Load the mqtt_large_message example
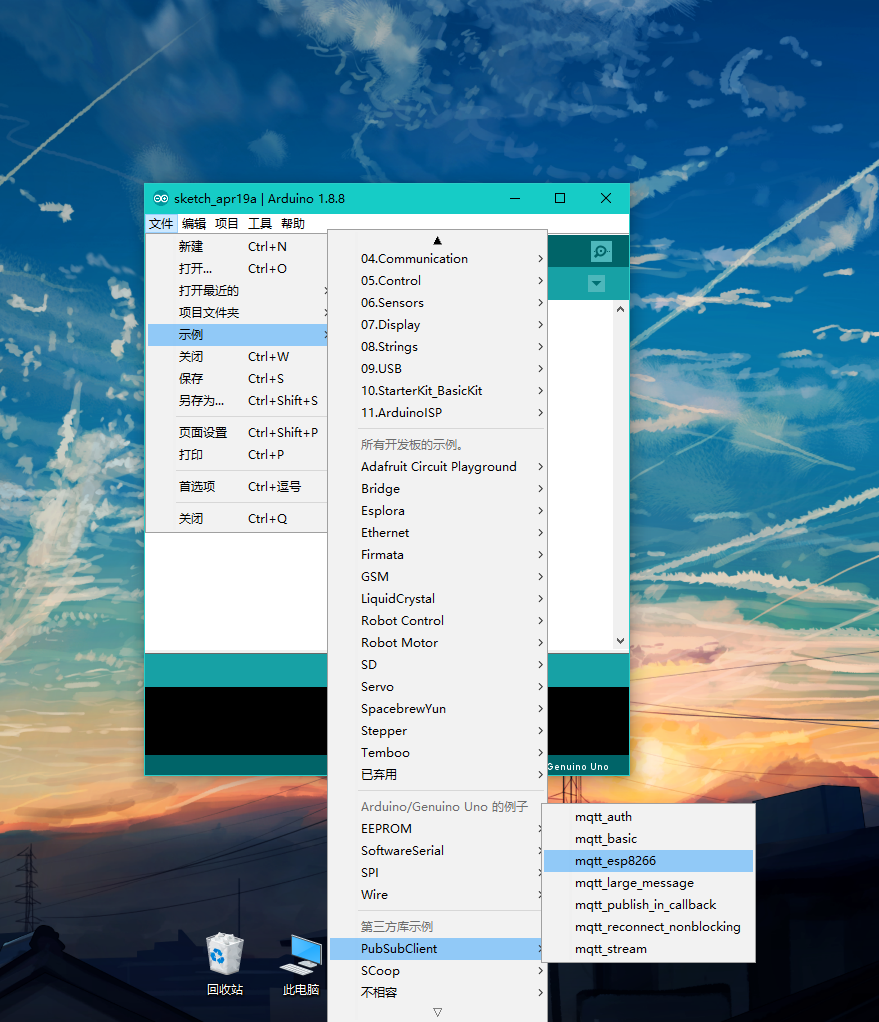The width and height of the screenshot is (879, 1022). (x=648, y=883)
